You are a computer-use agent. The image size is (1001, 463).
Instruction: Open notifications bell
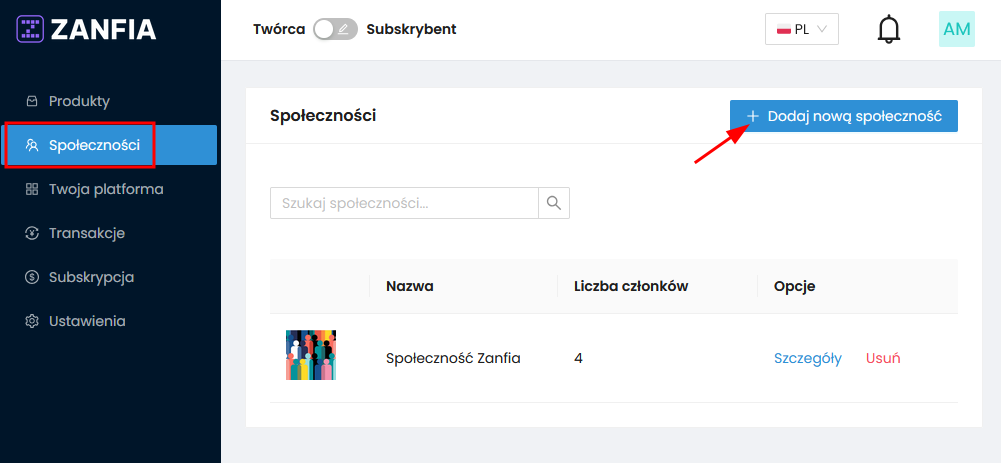tap(888, 29)
